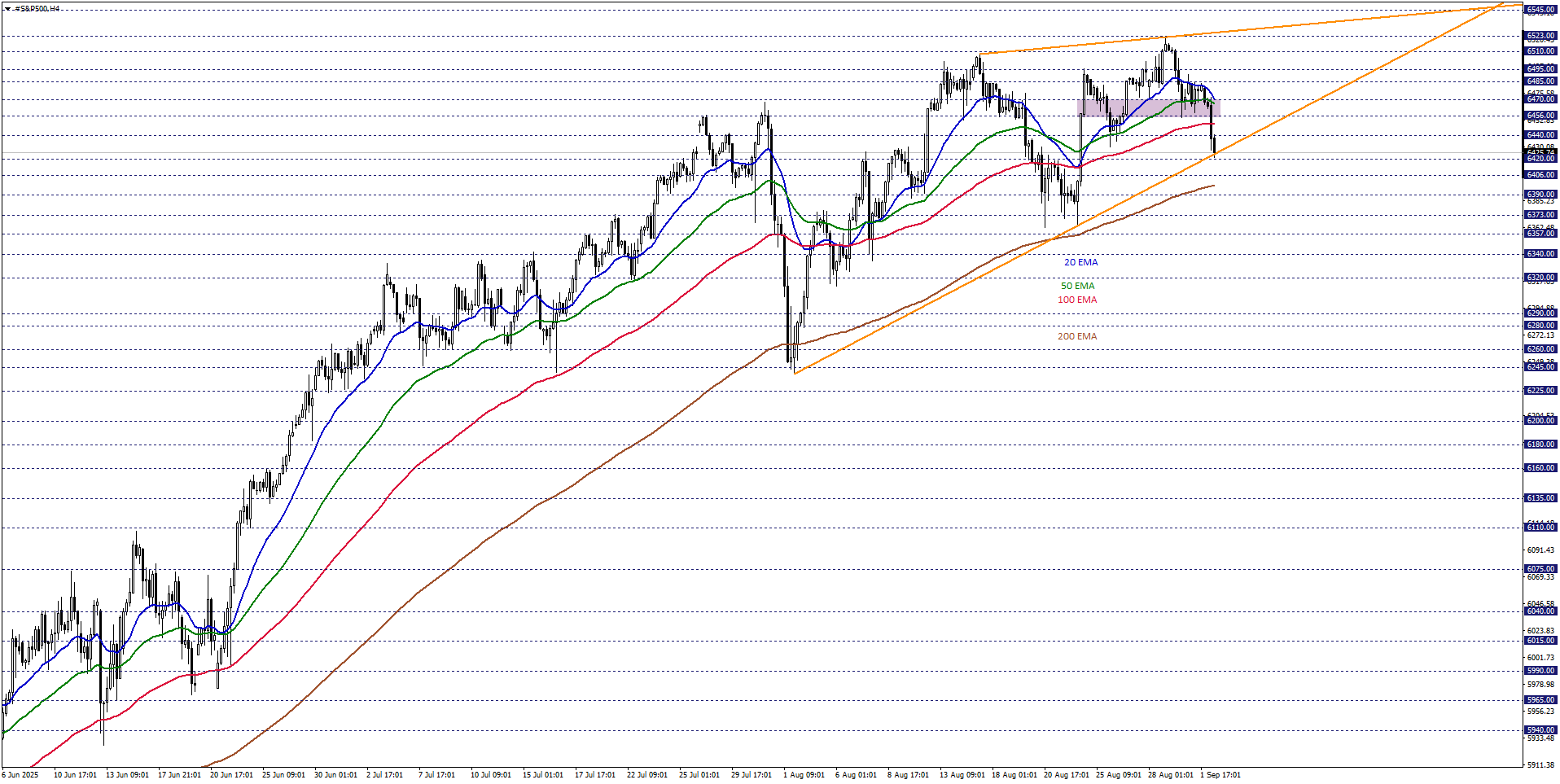The height and width of the screenshot is (784, 1560).
Task: Click the 6245.00 price level label
Action: point(1540,367)
